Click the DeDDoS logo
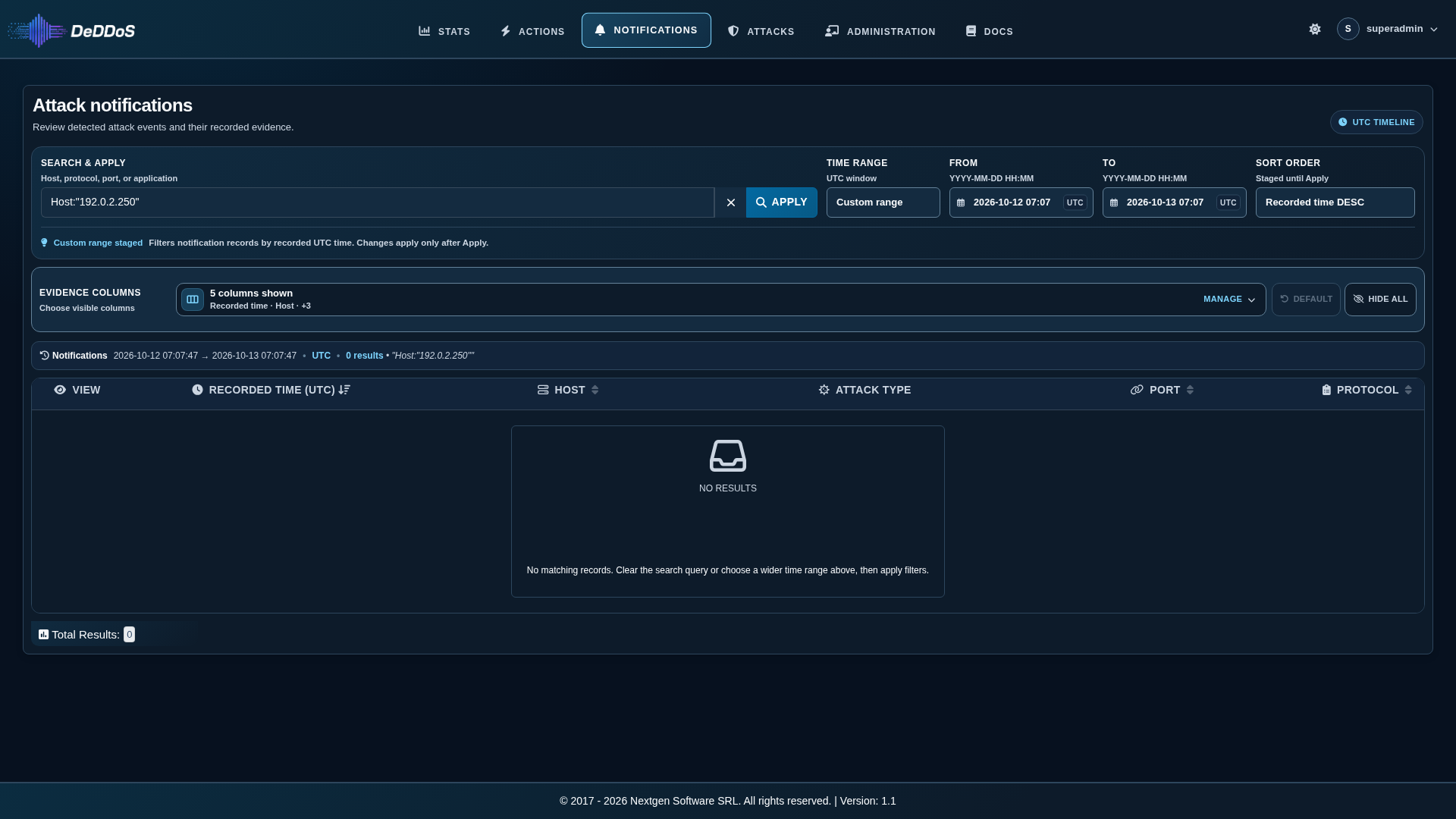Image resolution: width=1456 pixels, height=819 pixels. [71, 30]
